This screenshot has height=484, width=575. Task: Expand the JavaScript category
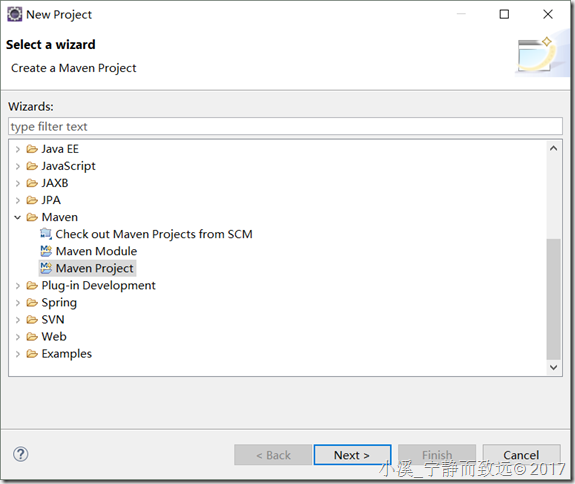coord(17,166)
